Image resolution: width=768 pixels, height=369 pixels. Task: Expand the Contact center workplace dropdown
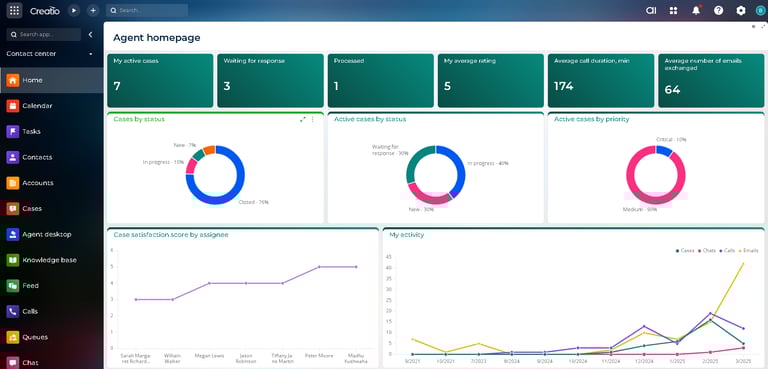(91, 54)
